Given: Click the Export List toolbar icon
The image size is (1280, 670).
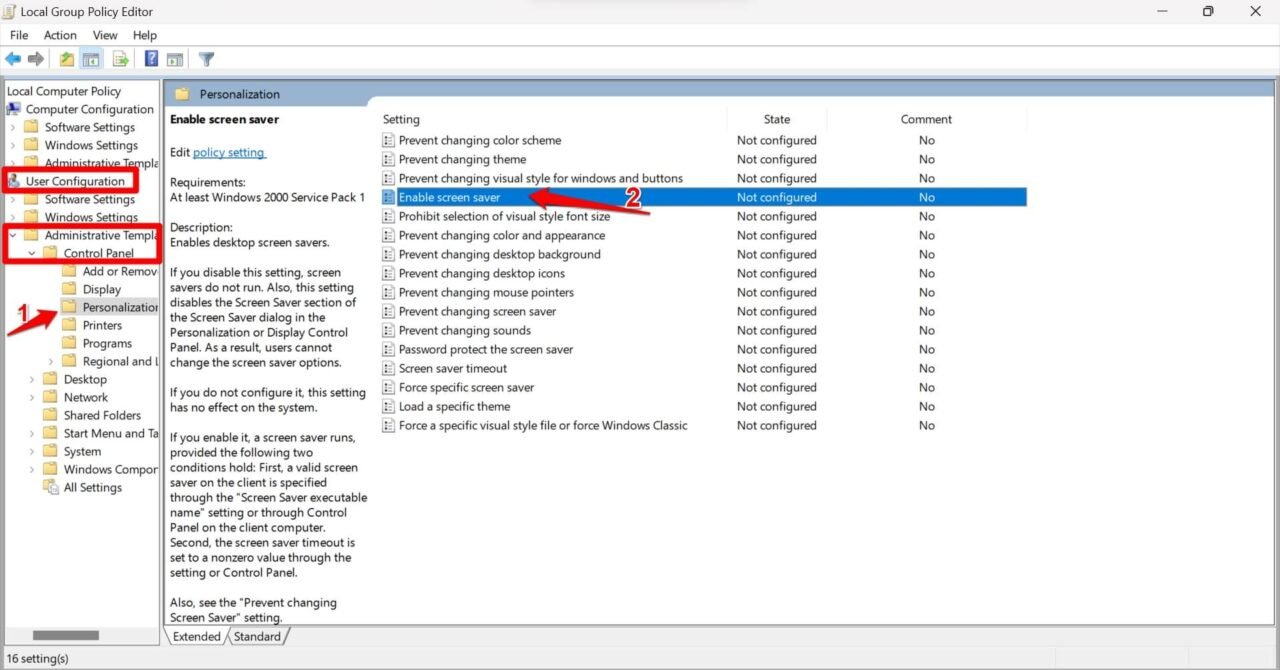Looking at the screenshot, I should click(120, 58).
